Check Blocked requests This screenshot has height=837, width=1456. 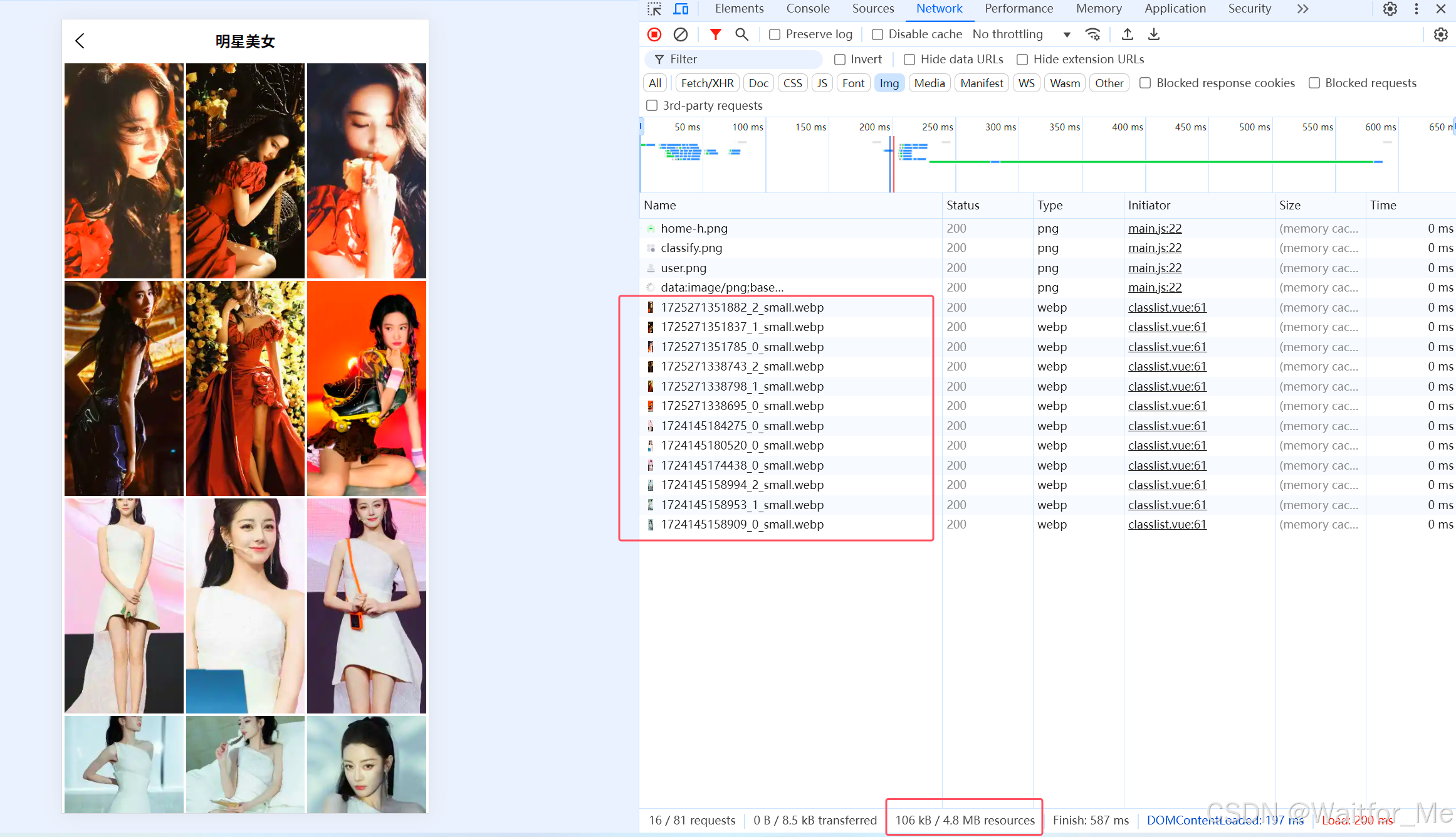pyautogui.click(x=1314, y=83)
